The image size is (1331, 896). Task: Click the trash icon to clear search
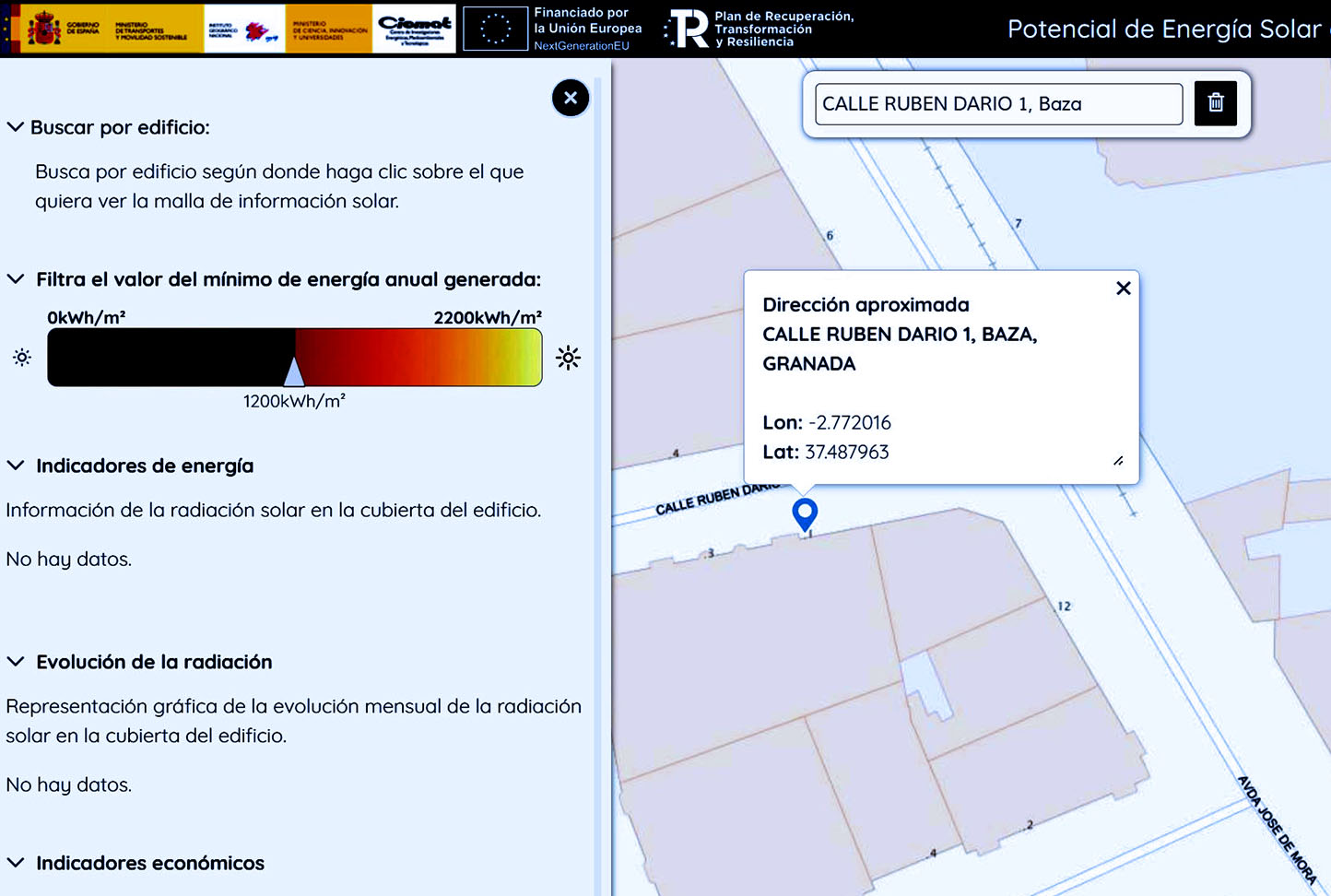(1215, 103)
